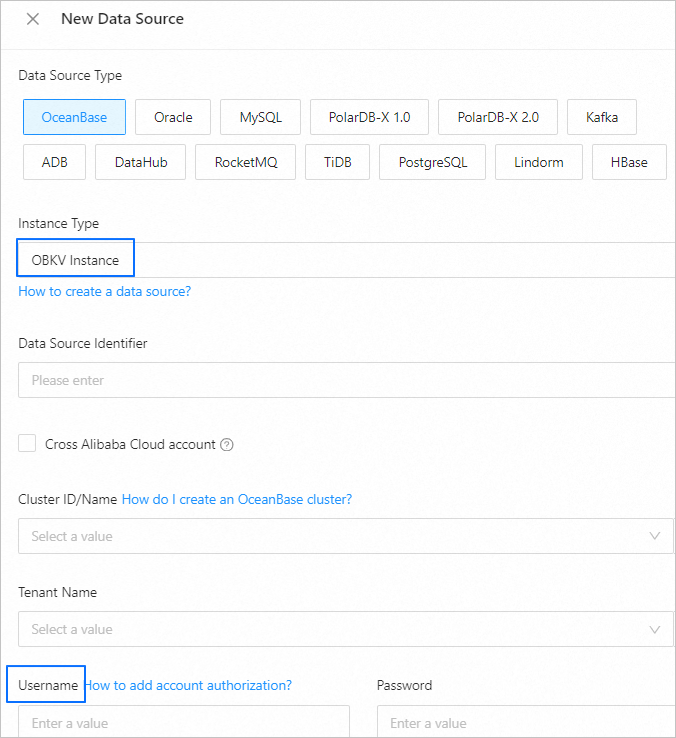Screen dimensions: 676x738
Task: Open How to add account authorization link
Action: (x=188, y=685)
